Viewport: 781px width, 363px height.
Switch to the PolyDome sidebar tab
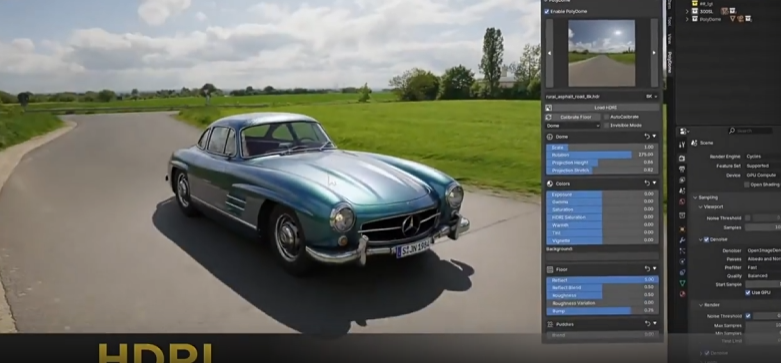(x=670, y=63)
